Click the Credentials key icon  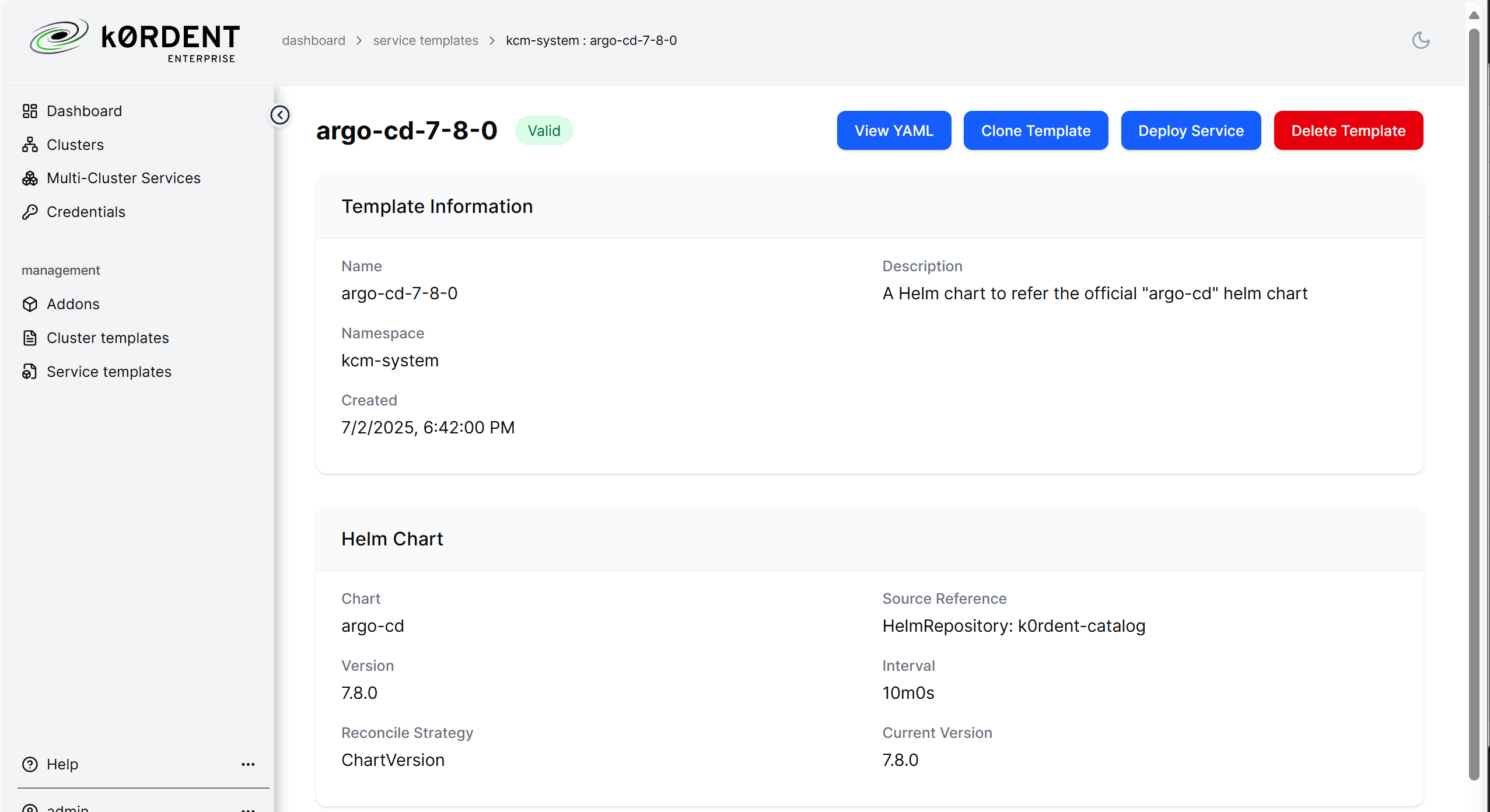30,212
